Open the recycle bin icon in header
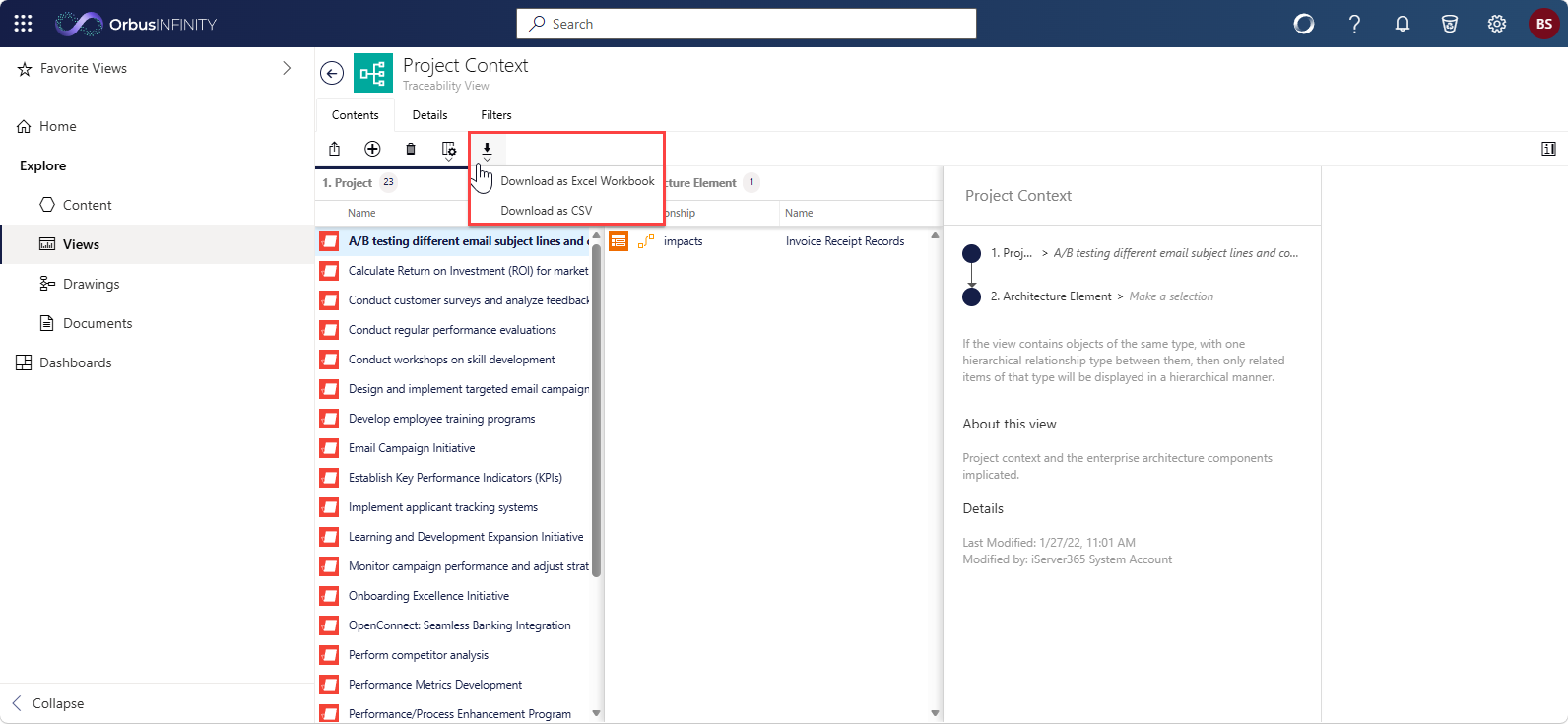 tap(1450, 24)
